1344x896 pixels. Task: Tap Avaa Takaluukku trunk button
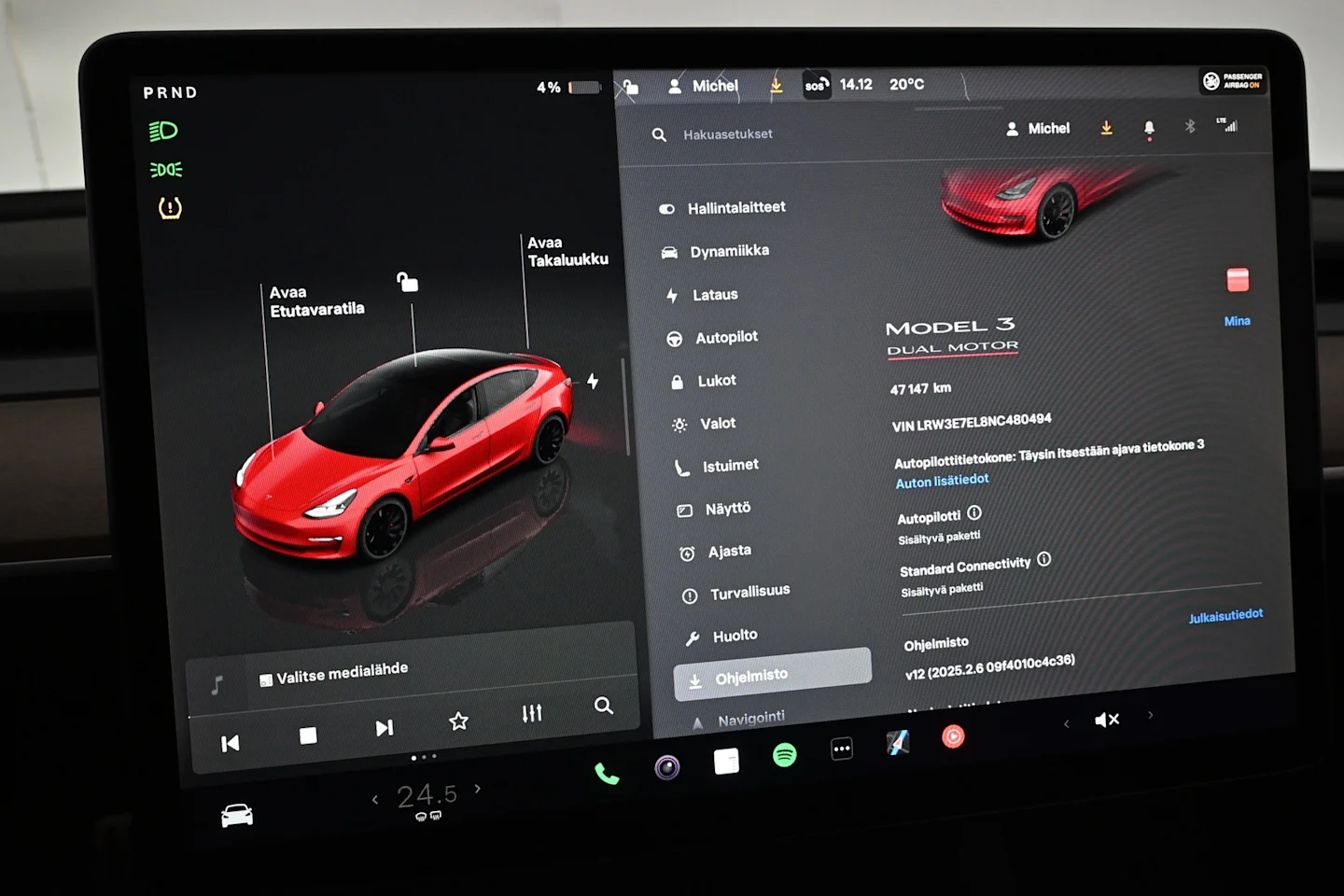567,251
